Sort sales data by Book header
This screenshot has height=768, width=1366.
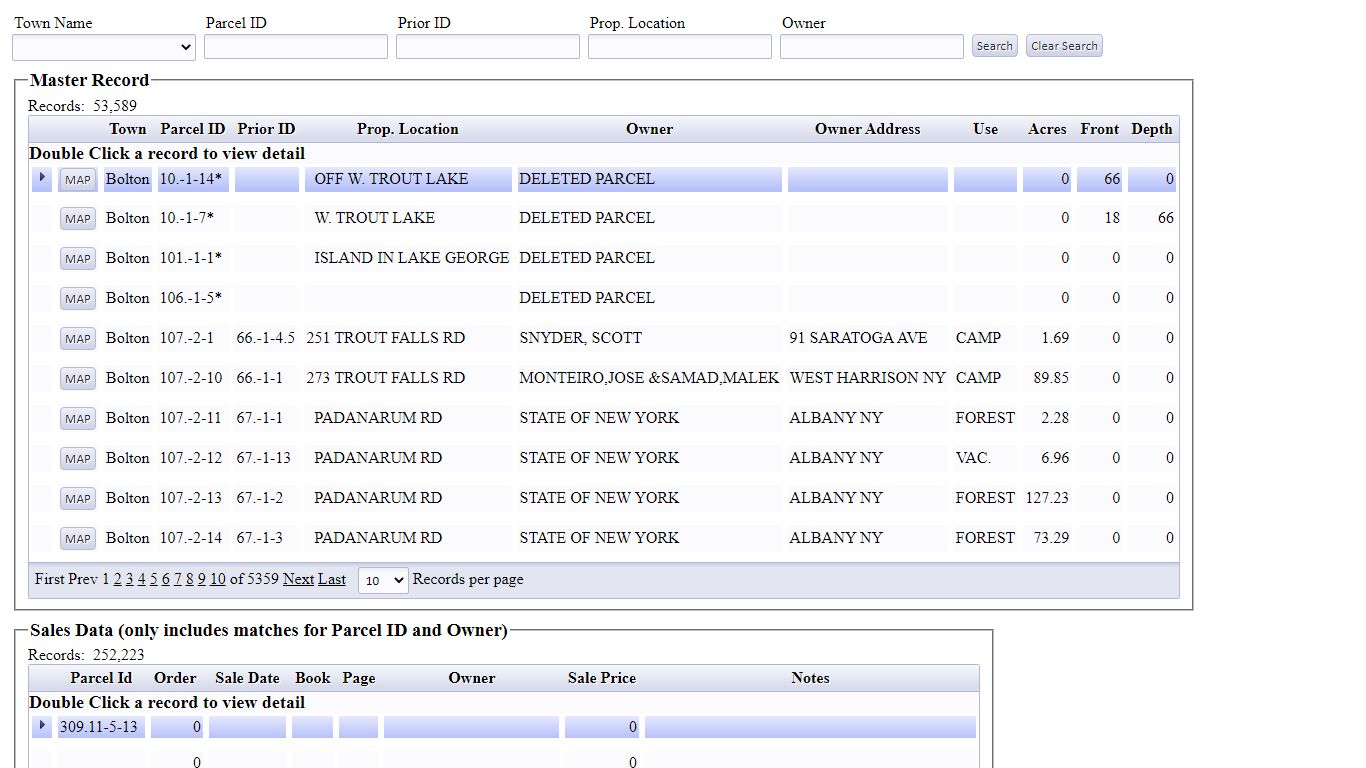pos(312,678)
